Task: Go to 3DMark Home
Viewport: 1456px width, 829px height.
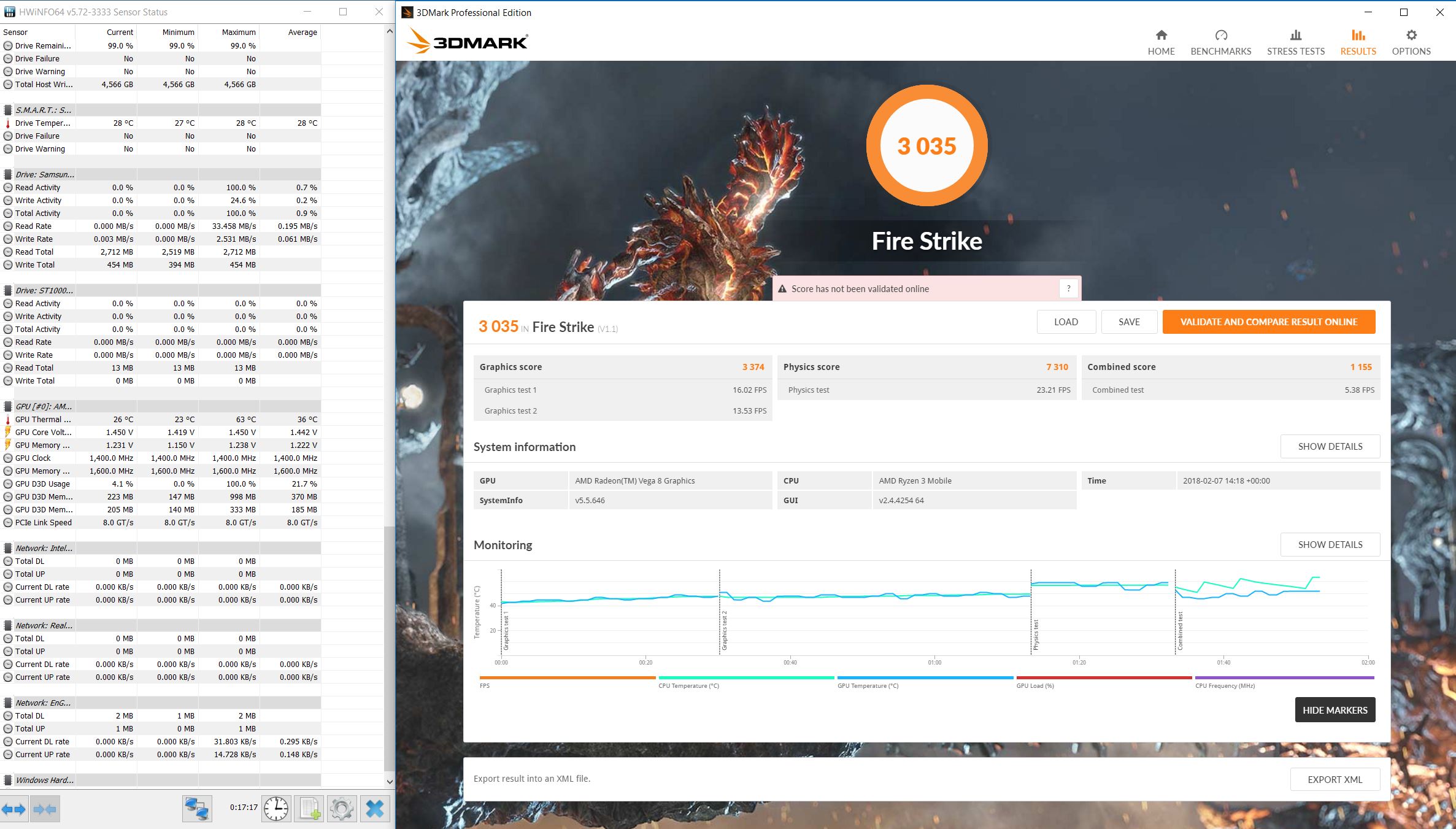Action: click(x=1161, y=42)
